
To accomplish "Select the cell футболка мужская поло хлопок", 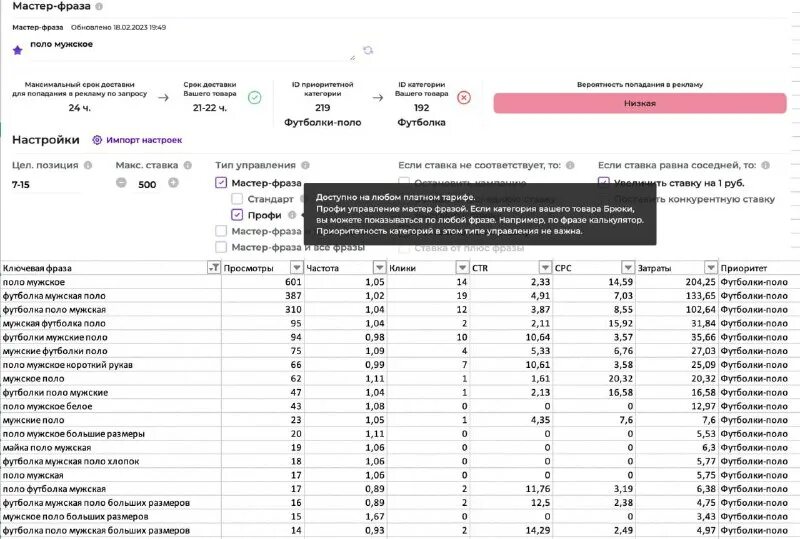I will [x=111, y=461].
